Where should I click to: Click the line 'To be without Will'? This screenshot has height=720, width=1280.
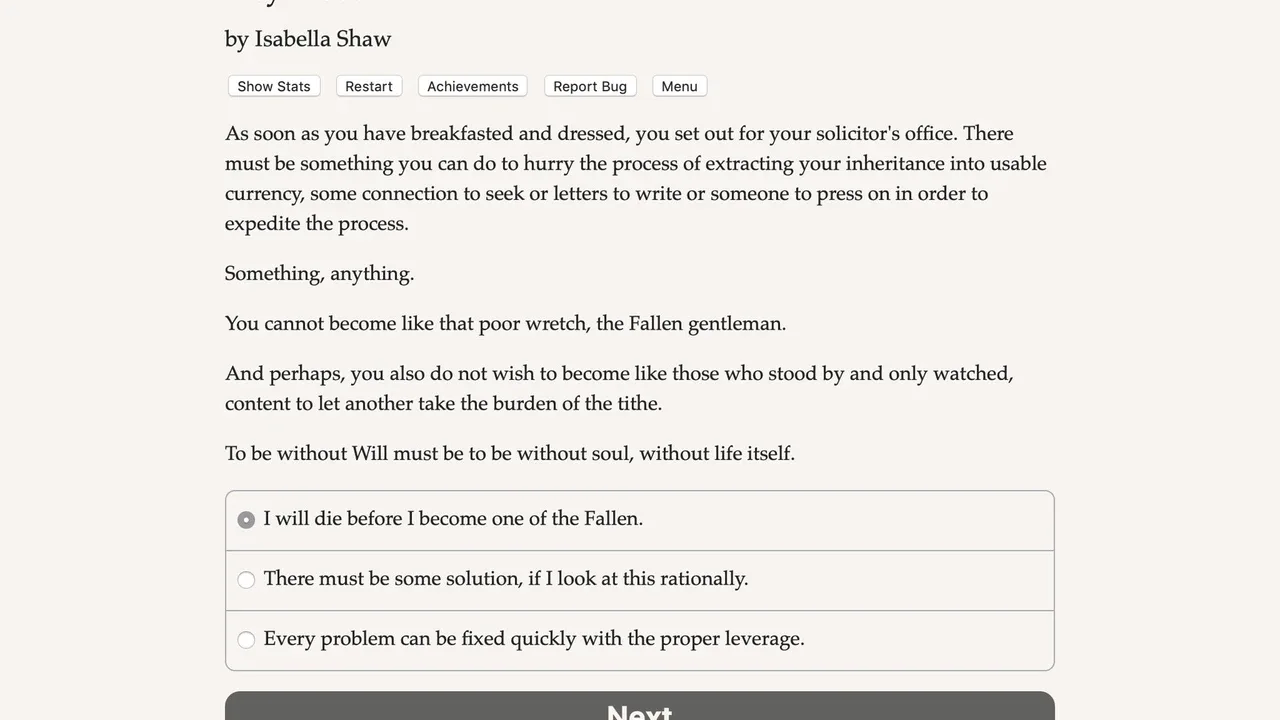[509, 454]
